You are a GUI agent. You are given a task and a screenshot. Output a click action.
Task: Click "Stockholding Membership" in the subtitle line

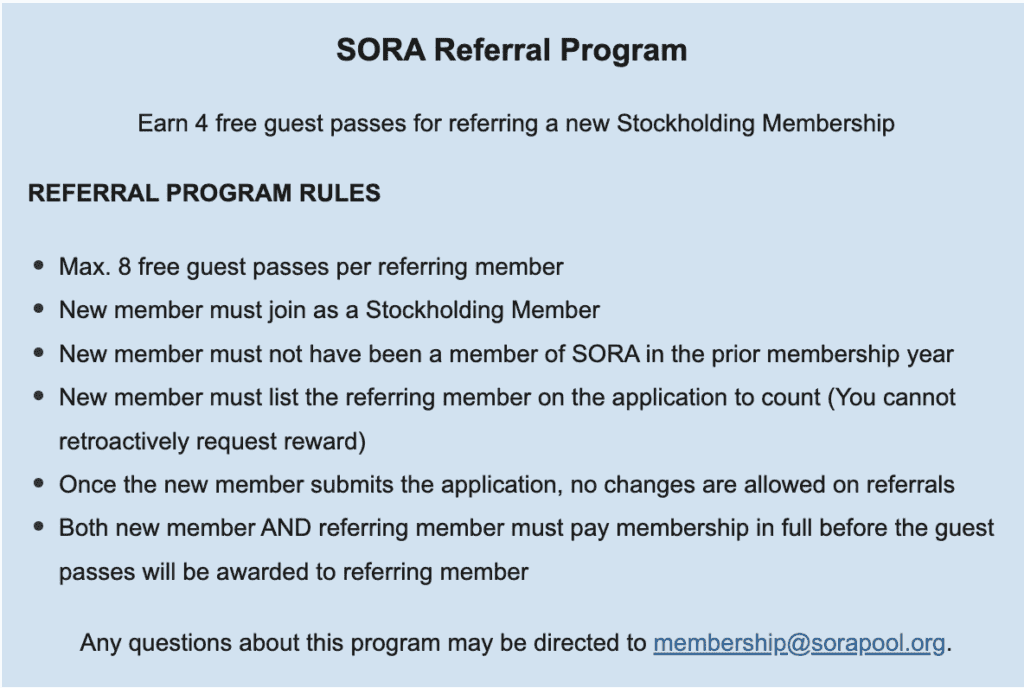(x=755, y=125)
